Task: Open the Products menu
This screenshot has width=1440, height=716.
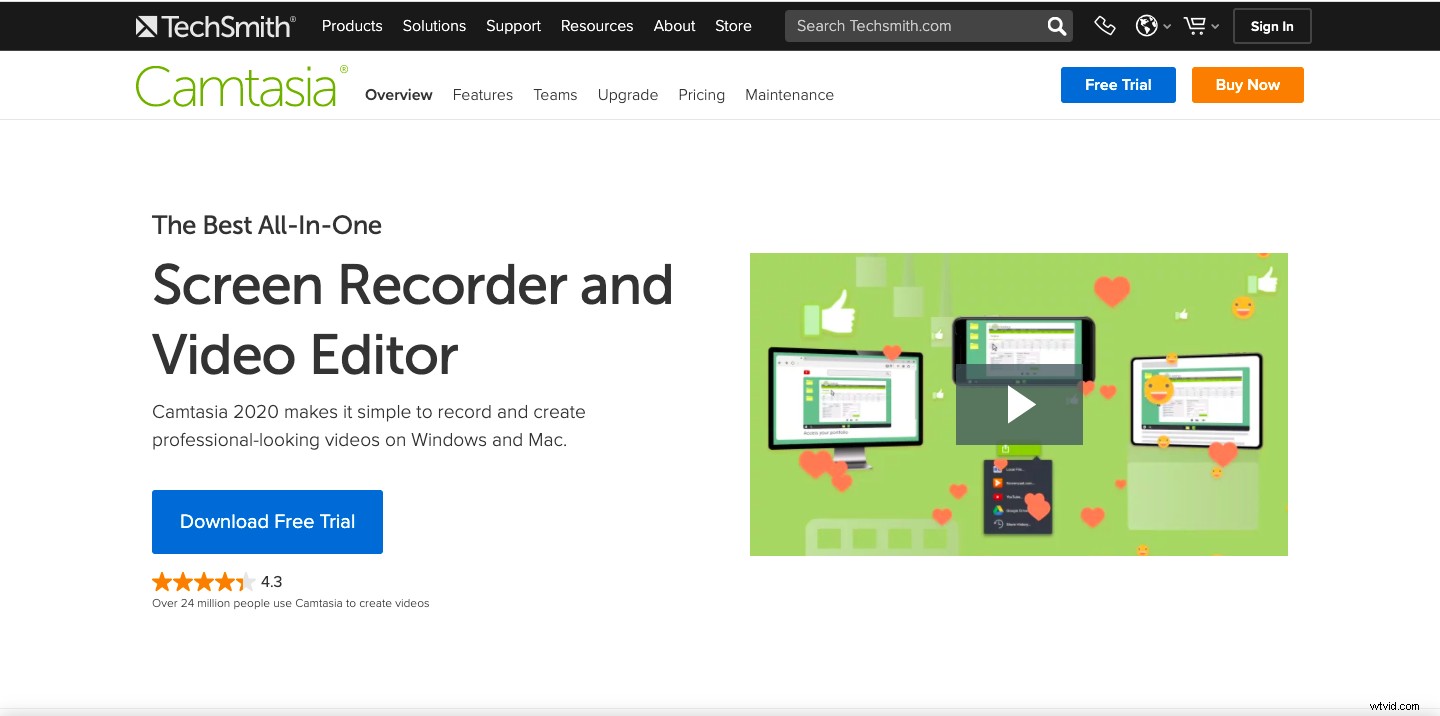Action: (x=351, y=26)
